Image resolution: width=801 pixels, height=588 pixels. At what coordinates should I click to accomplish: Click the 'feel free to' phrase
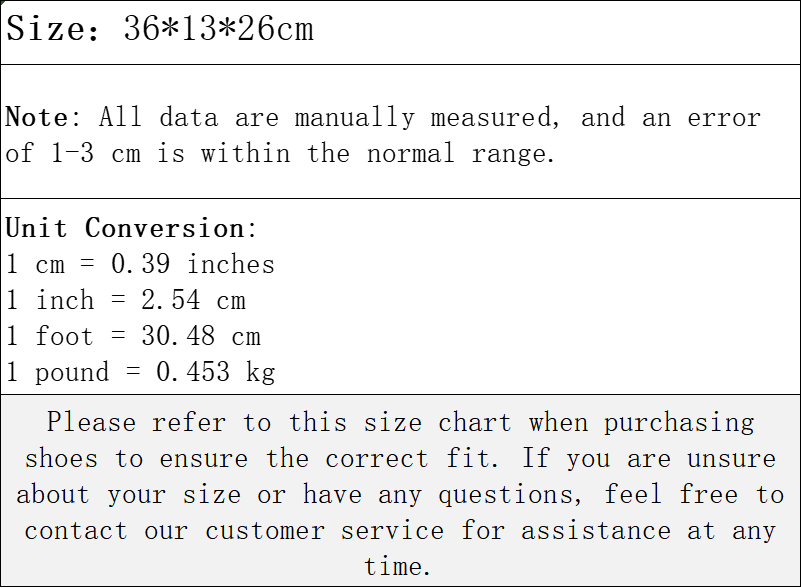(694, 494)
